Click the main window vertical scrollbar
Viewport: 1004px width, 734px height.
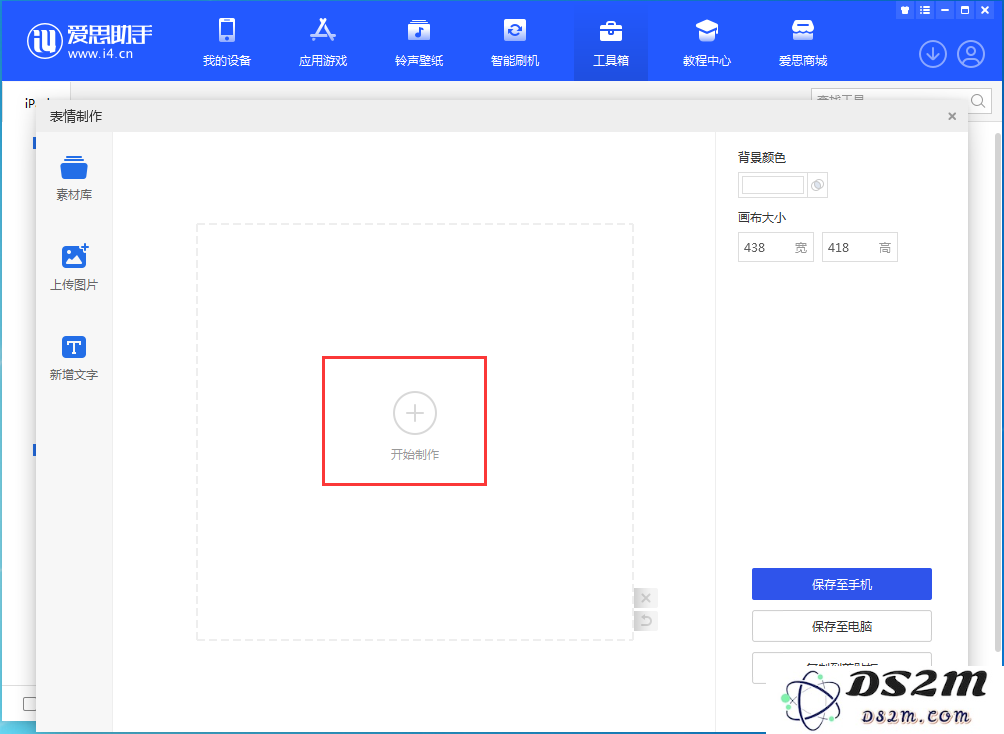click(x=998, y=391)
